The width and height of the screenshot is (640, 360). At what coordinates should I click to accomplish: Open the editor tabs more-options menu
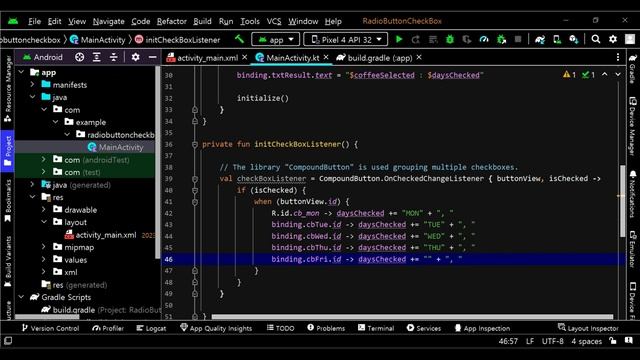pyautogui.click(x=618, y=57)
